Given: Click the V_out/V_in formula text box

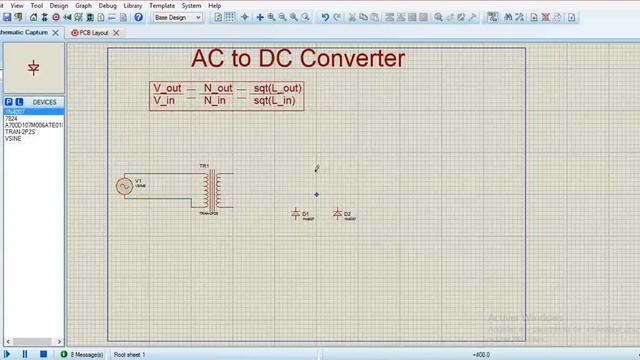Looking at the screenshot, I should (227, 96).
